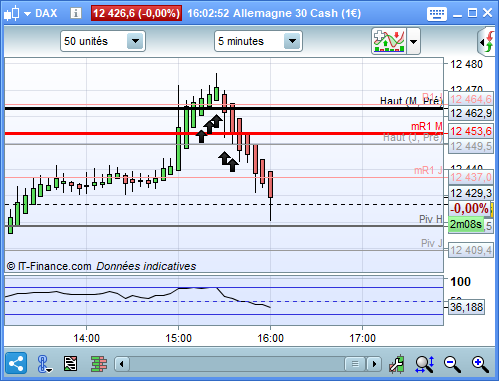Click the Piv J line label
499x381 pixels.
point(431,243)
